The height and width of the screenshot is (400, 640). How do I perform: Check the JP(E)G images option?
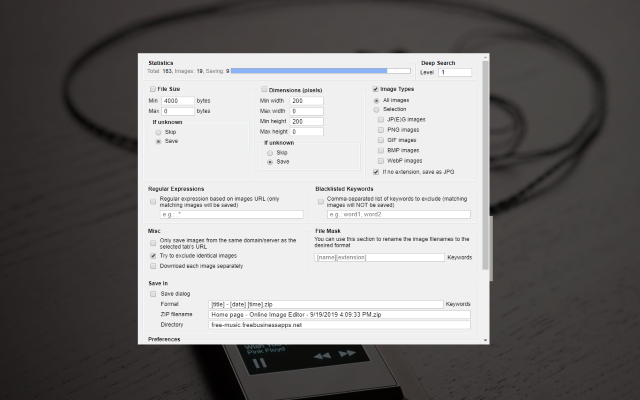pyautogui.click(x=382, y=119)
